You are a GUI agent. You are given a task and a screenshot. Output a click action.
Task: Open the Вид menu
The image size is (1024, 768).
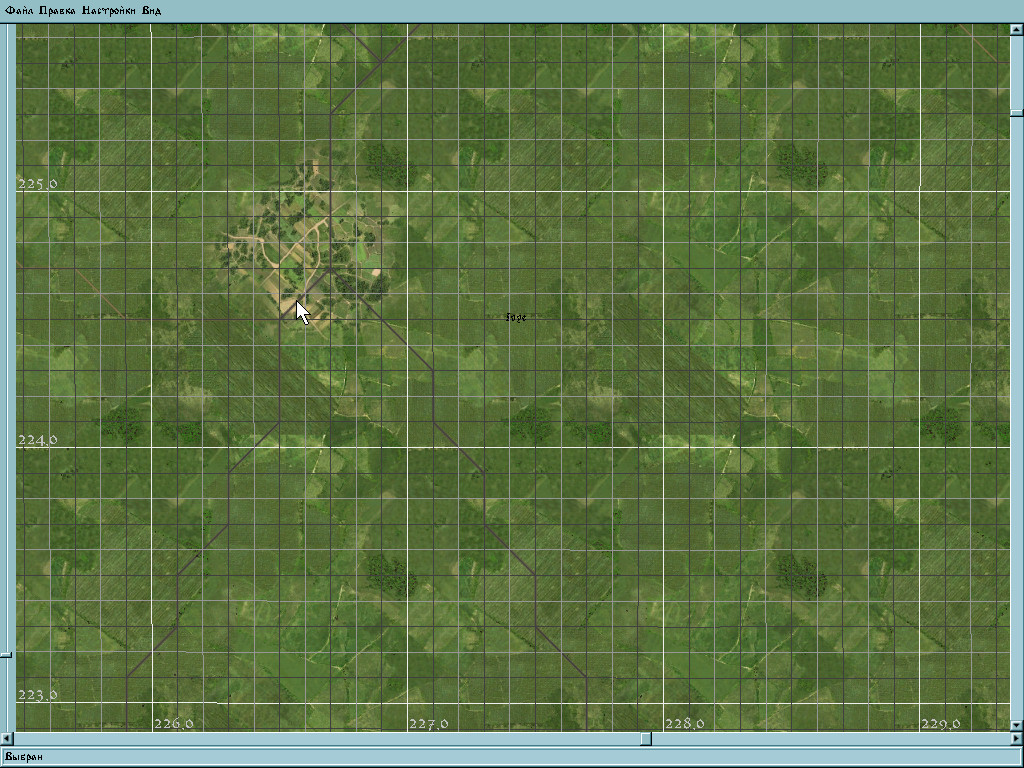pyautogui.click(x=152, y=10)
